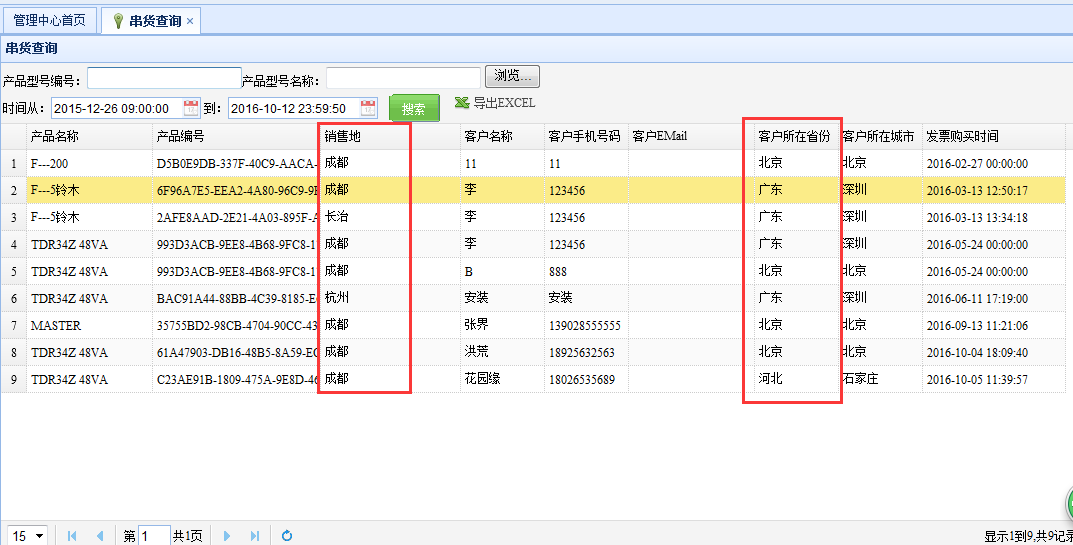Click the Export EXCEL icon
The width and height of the screenshot is (1073, 545).
point(462,103)
